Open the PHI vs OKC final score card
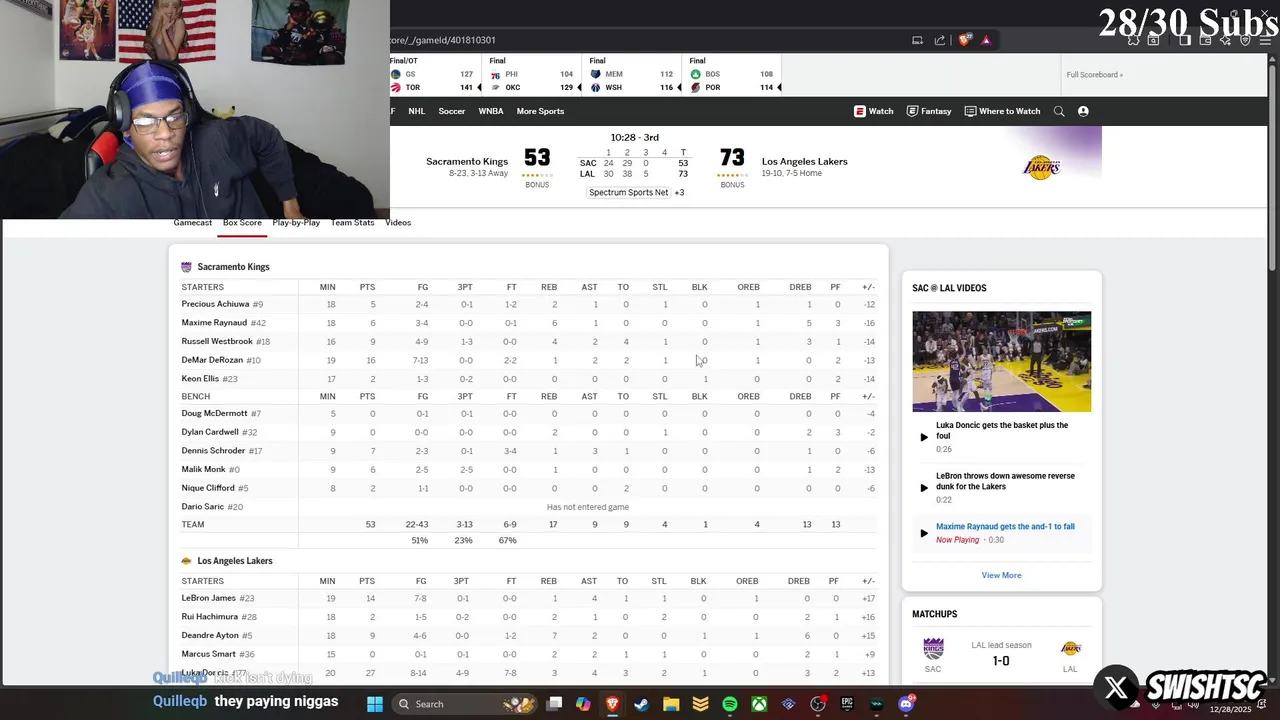Viewport: 1280px width, 720px height. pos(532,74)
